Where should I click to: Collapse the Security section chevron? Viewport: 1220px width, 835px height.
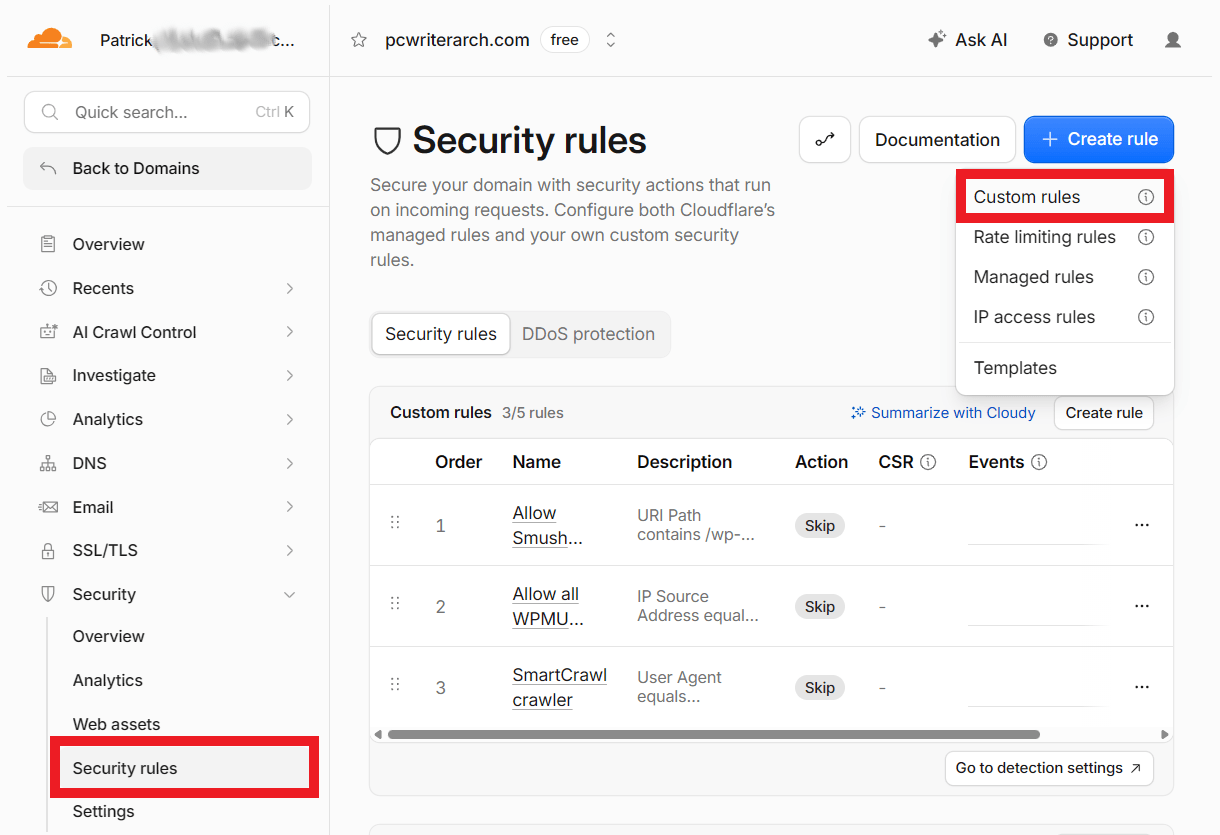click(290, 594)
